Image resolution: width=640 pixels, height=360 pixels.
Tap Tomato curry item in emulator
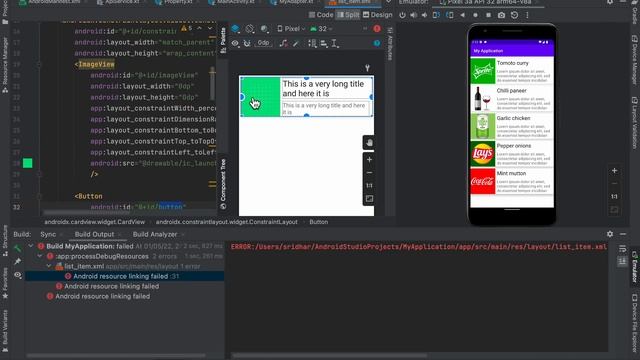(512, 71)
